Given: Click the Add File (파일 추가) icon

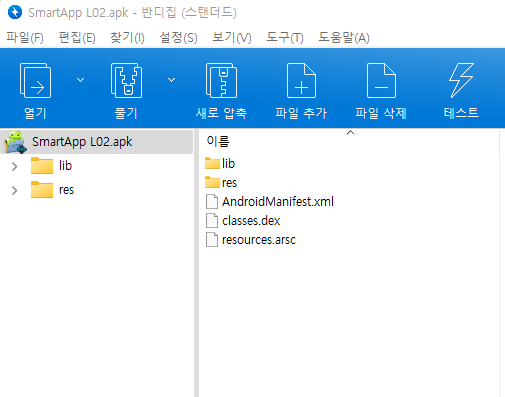Looking at the screenshot, I should [301, 80].
